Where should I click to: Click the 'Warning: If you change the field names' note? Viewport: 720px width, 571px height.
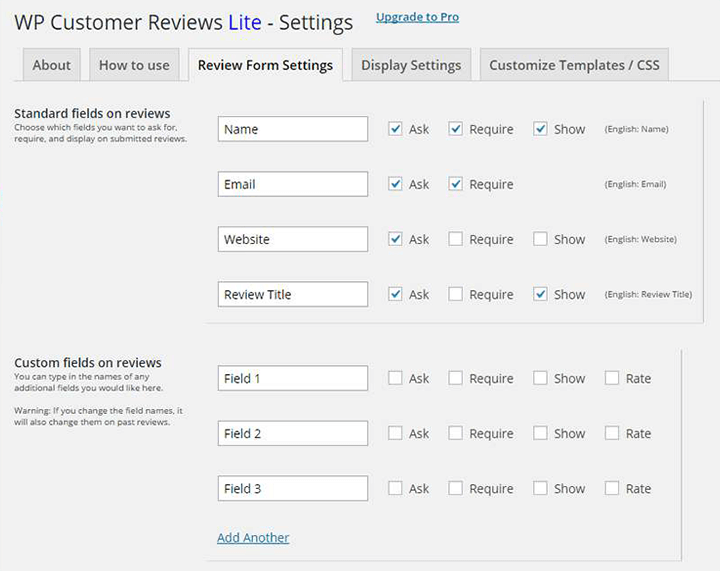click(98, 416)
